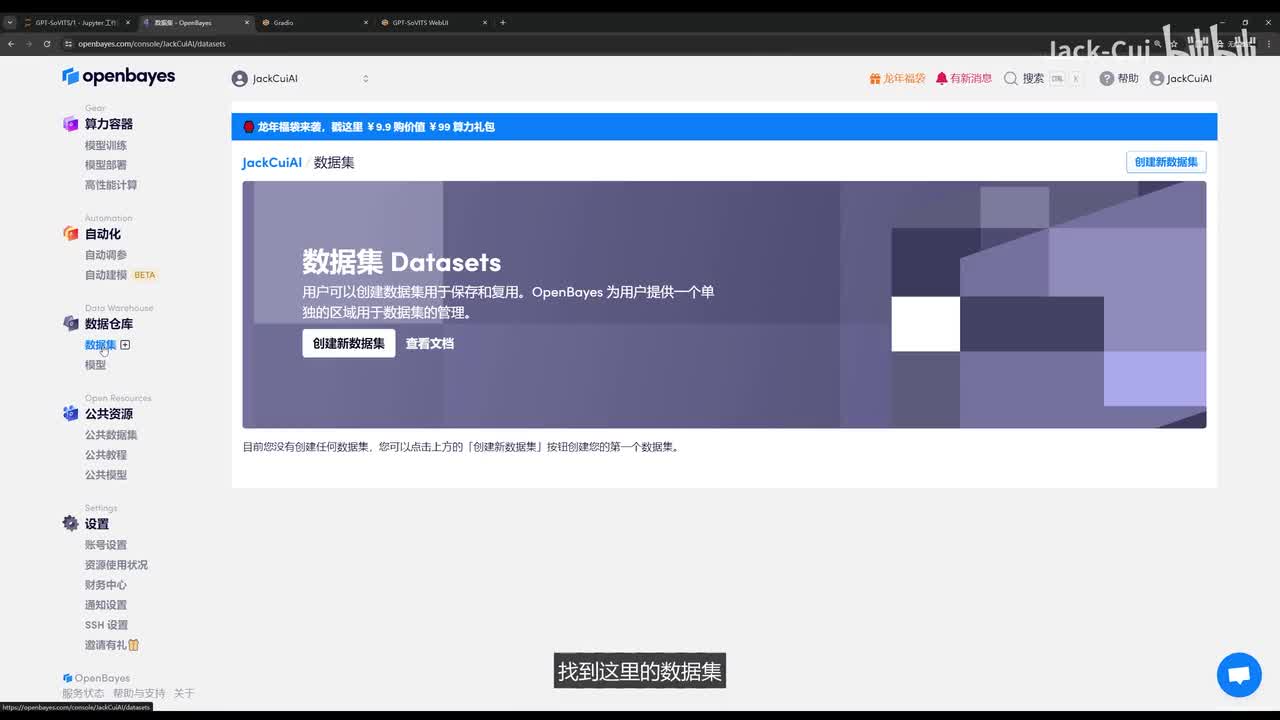This screenshot has height=720, width=1280.
Task: Open the 查看文档 documentation link
Action: tap(429, 343)
